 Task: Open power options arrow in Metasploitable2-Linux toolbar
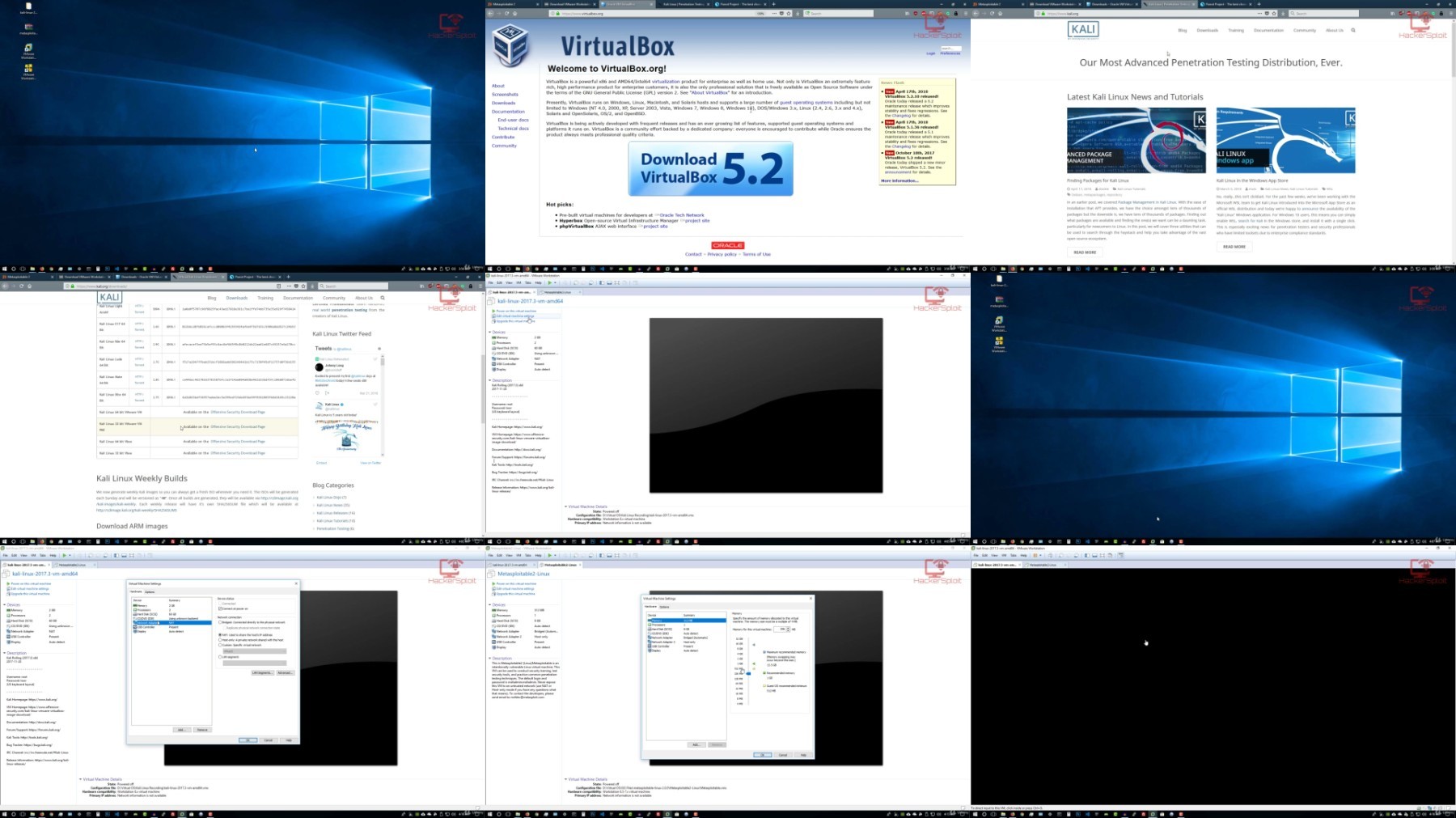(x=555, y=555)
